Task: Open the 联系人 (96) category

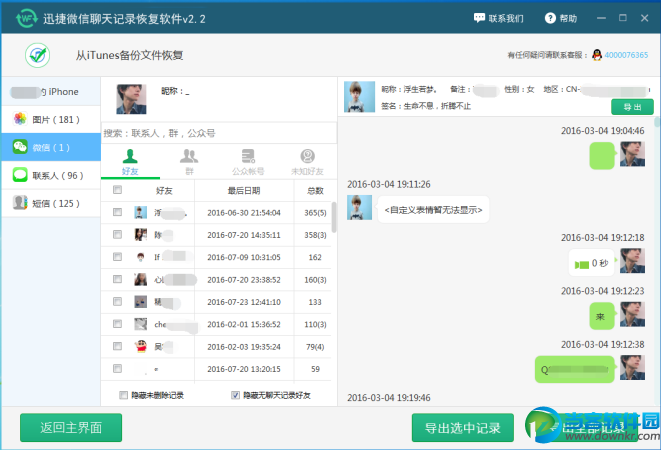Action: [51, 175]
